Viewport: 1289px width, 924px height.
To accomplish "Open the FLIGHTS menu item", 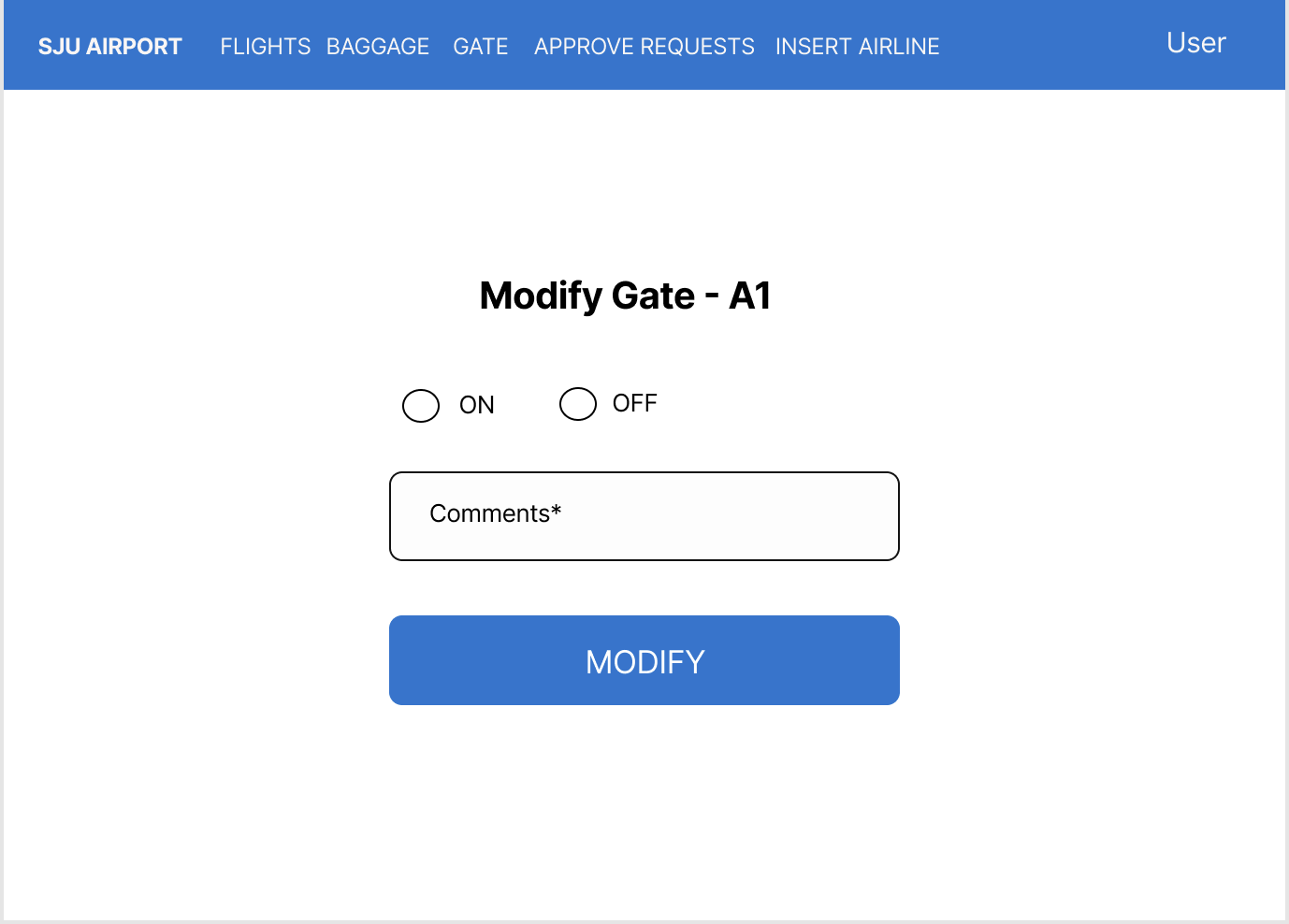I will [265, 45].
